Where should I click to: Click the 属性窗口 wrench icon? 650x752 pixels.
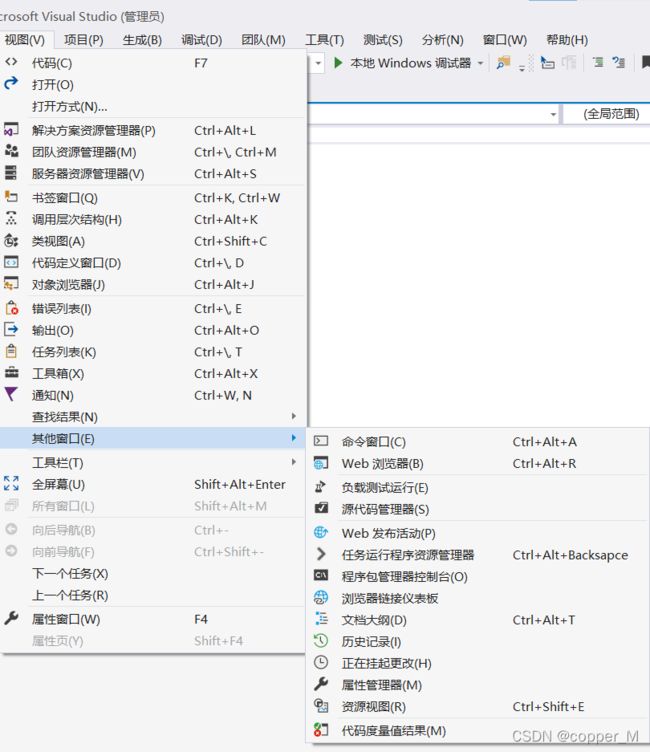pos(11,618)
